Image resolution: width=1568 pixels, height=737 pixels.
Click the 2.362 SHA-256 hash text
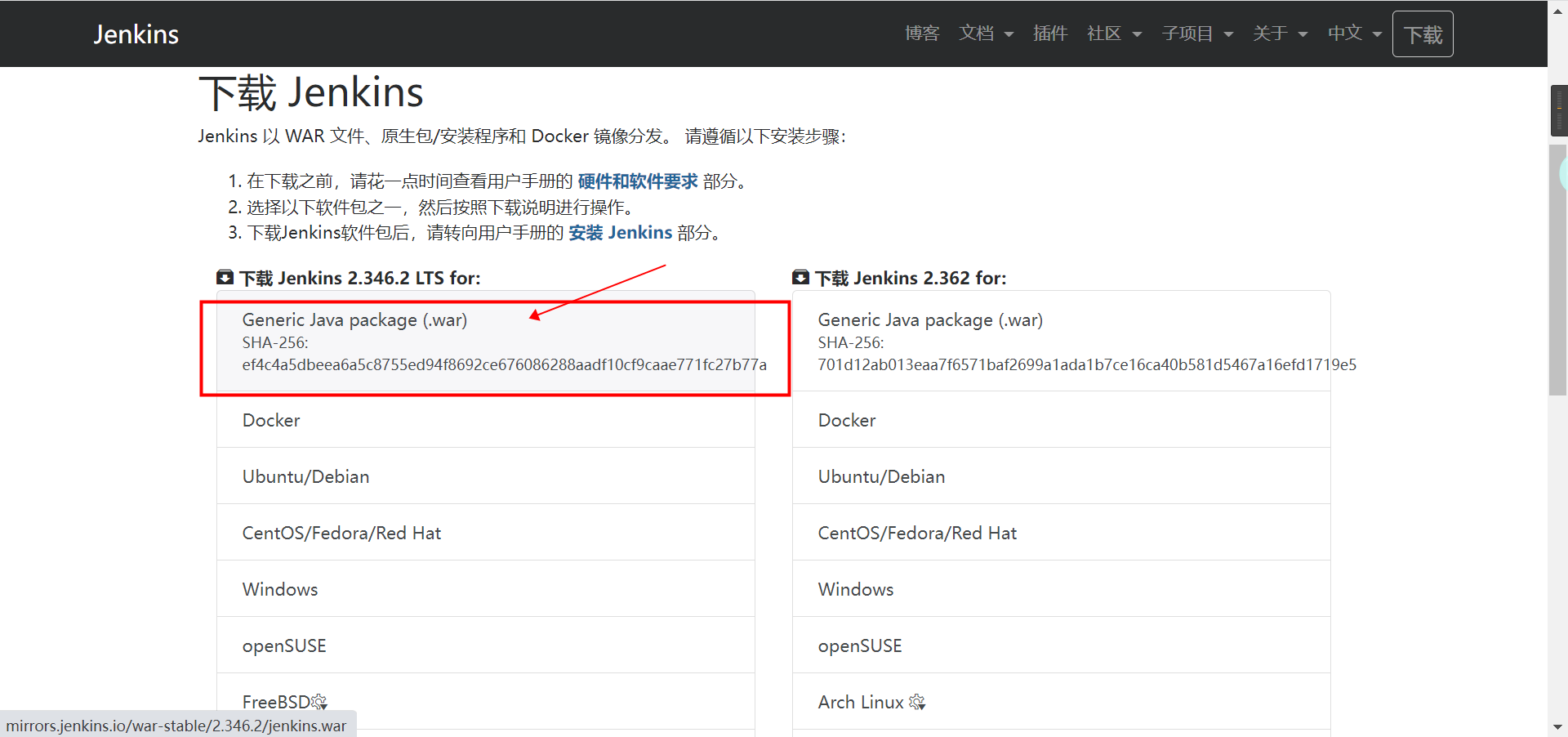tap(1087, 365)
